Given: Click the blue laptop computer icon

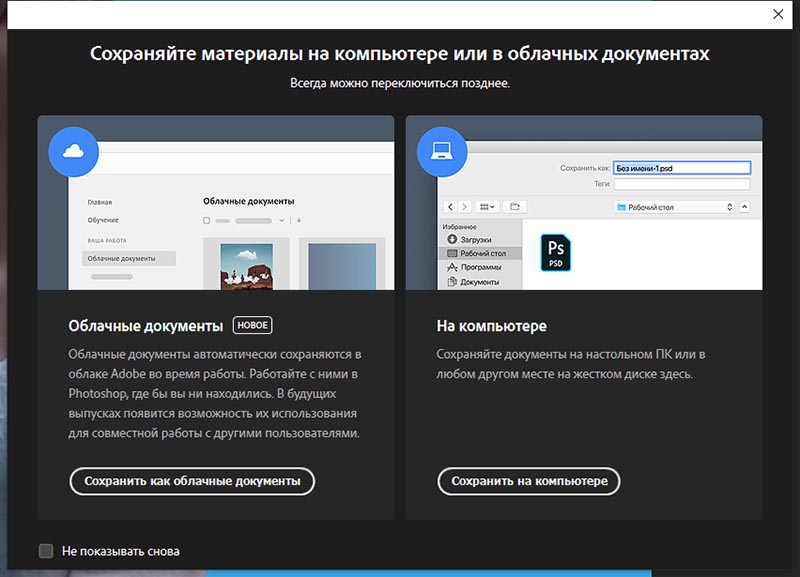Looking at the screenshot, I should (442, 152).
